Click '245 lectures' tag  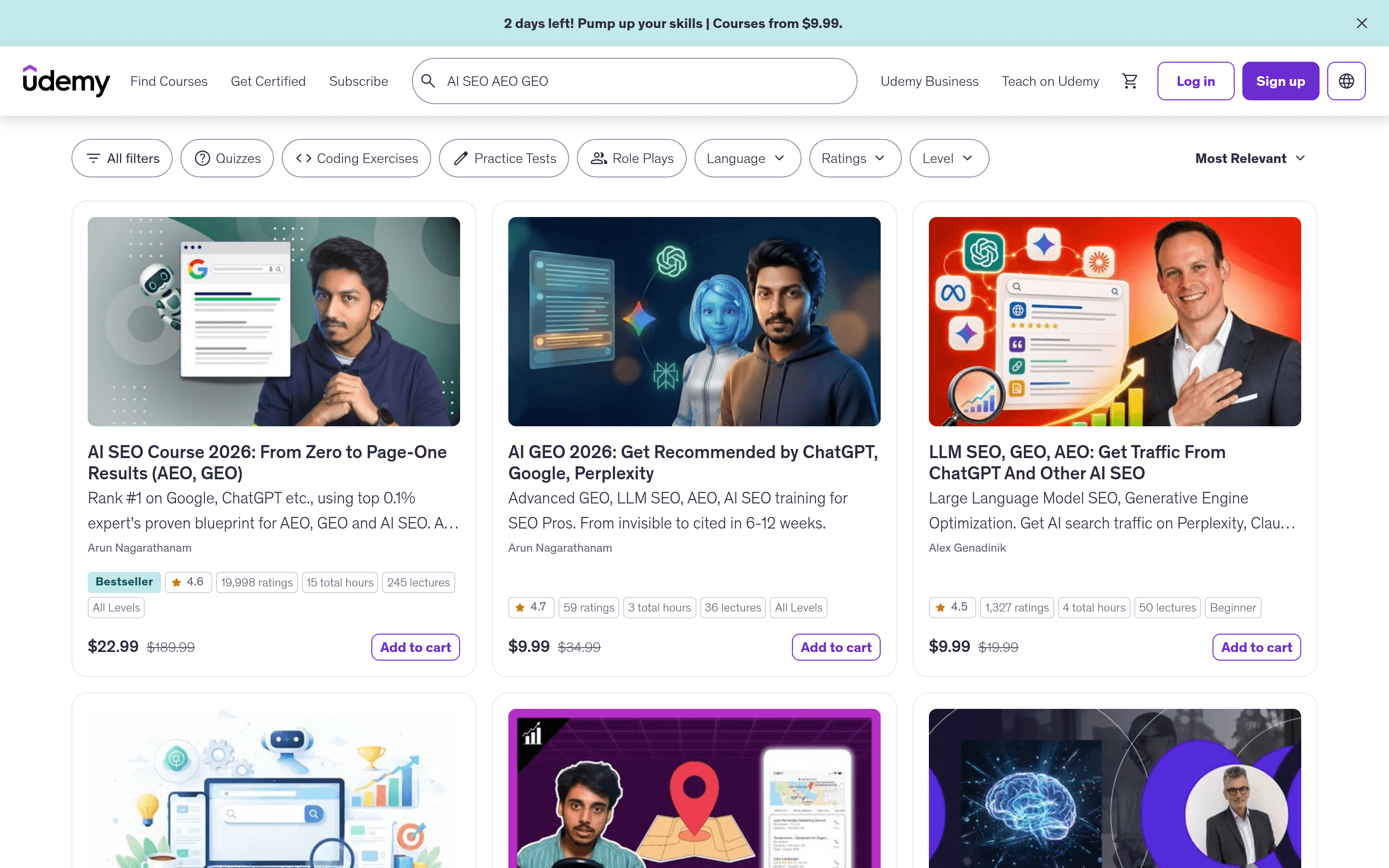click(x=419, y=582)
